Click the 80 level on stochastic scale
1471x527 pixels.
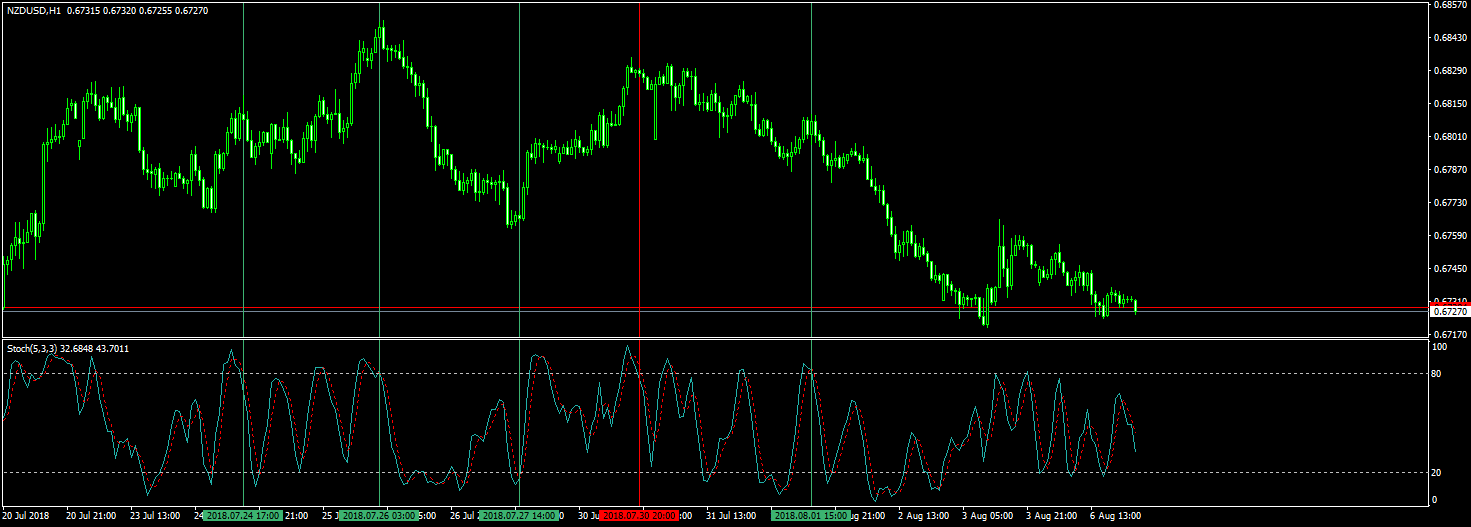1438,374
